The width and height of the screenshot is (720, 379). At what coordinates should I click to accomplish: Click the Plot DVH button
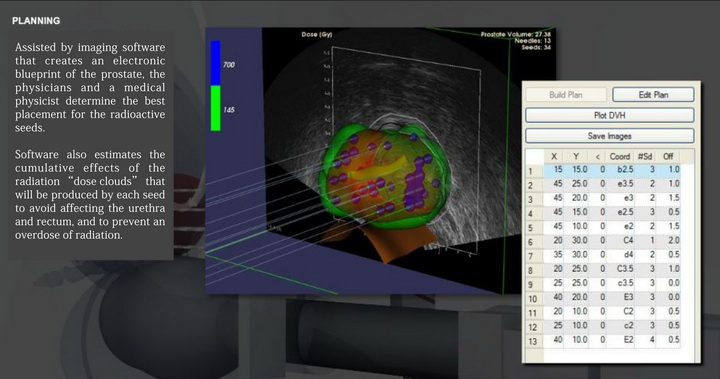[609, 115]
